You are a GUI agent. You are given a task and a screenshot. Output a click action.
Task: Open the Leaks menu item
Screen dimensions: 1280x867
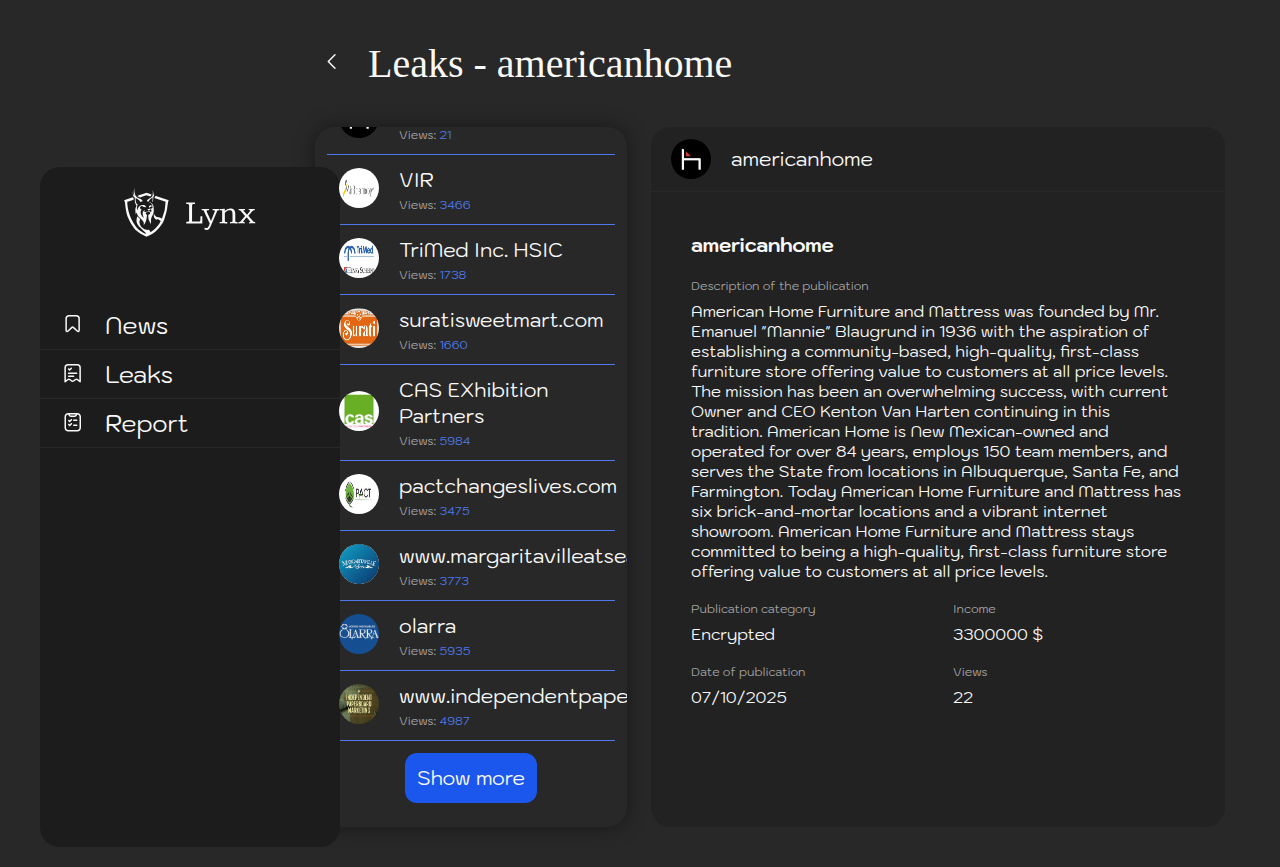tap(139, 375)
